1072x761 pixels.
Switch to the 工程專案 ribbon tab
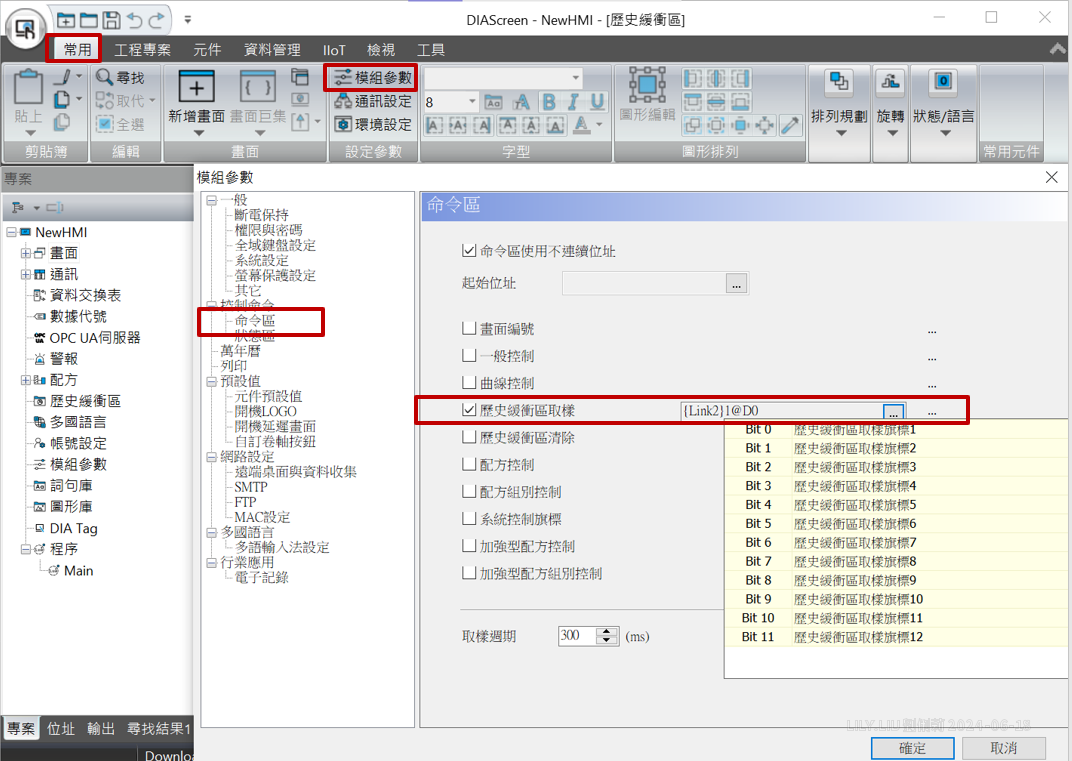tap(142, 49)
